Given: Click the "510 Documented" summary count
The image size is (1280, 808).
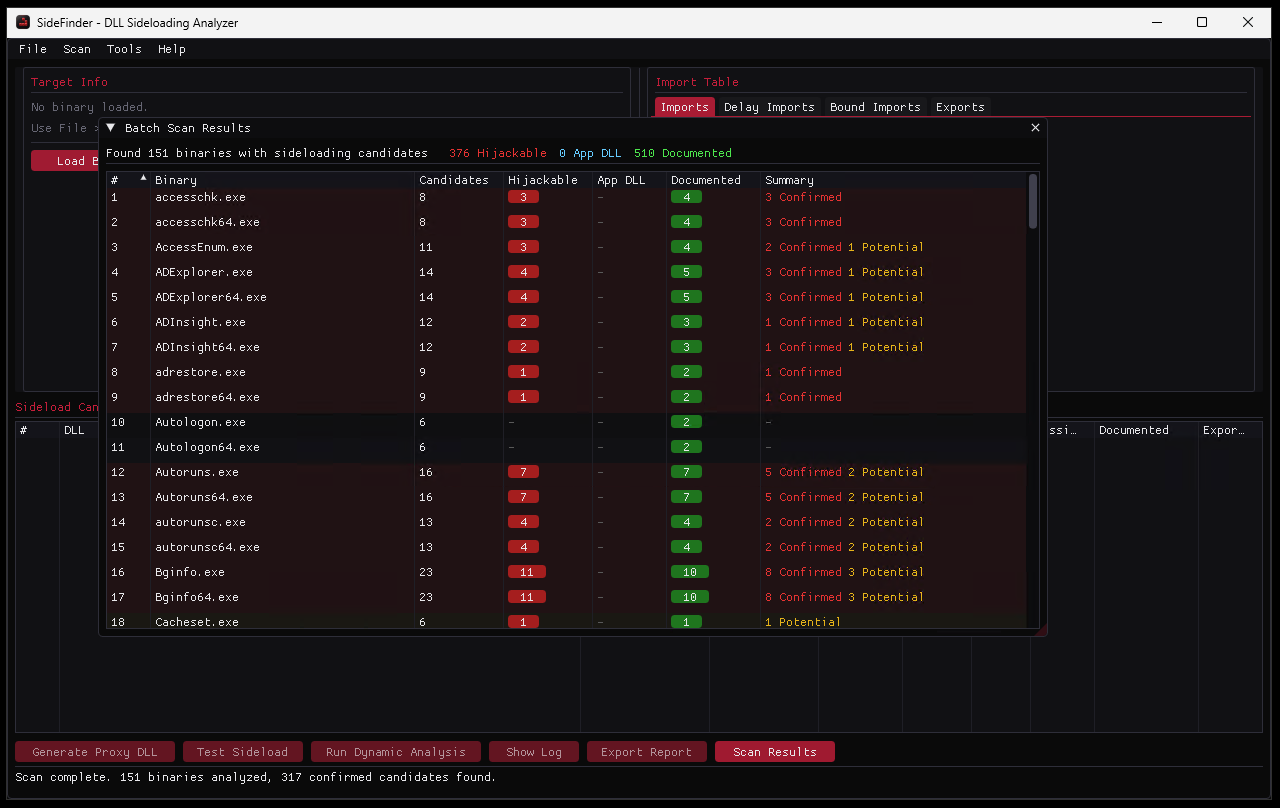Looking at the screenshot, I should point(683,153).
